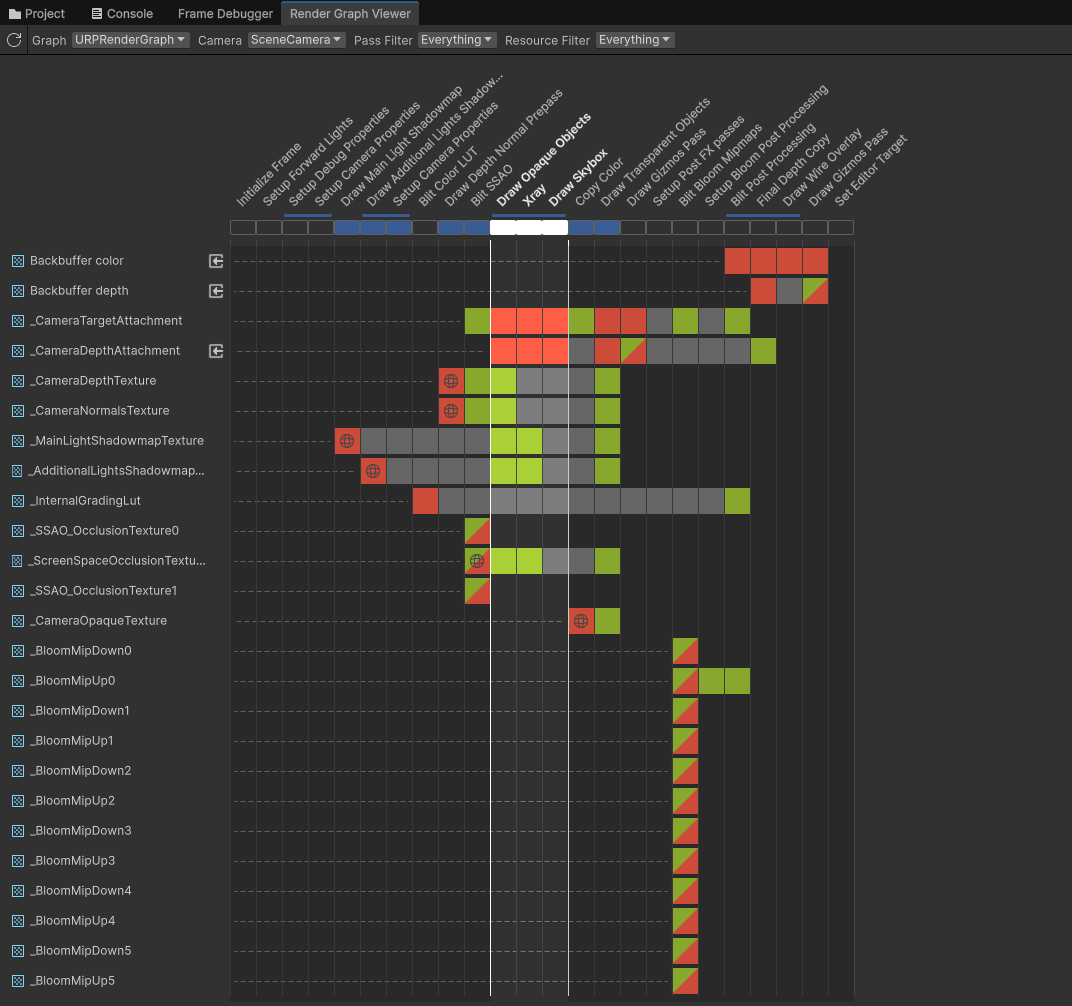Click texture icon beside _CameraTargetAttachment
Image resolution: width=1072 pixels, height=1006 pixels.
click(x=18, y=321)
